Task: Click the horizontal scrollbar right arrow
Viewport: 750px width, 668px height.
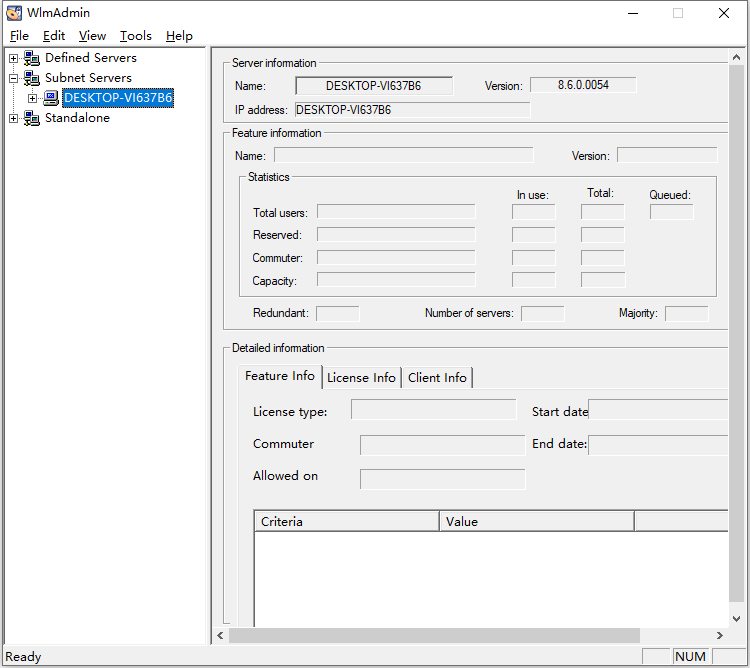Action: (720, 635)
